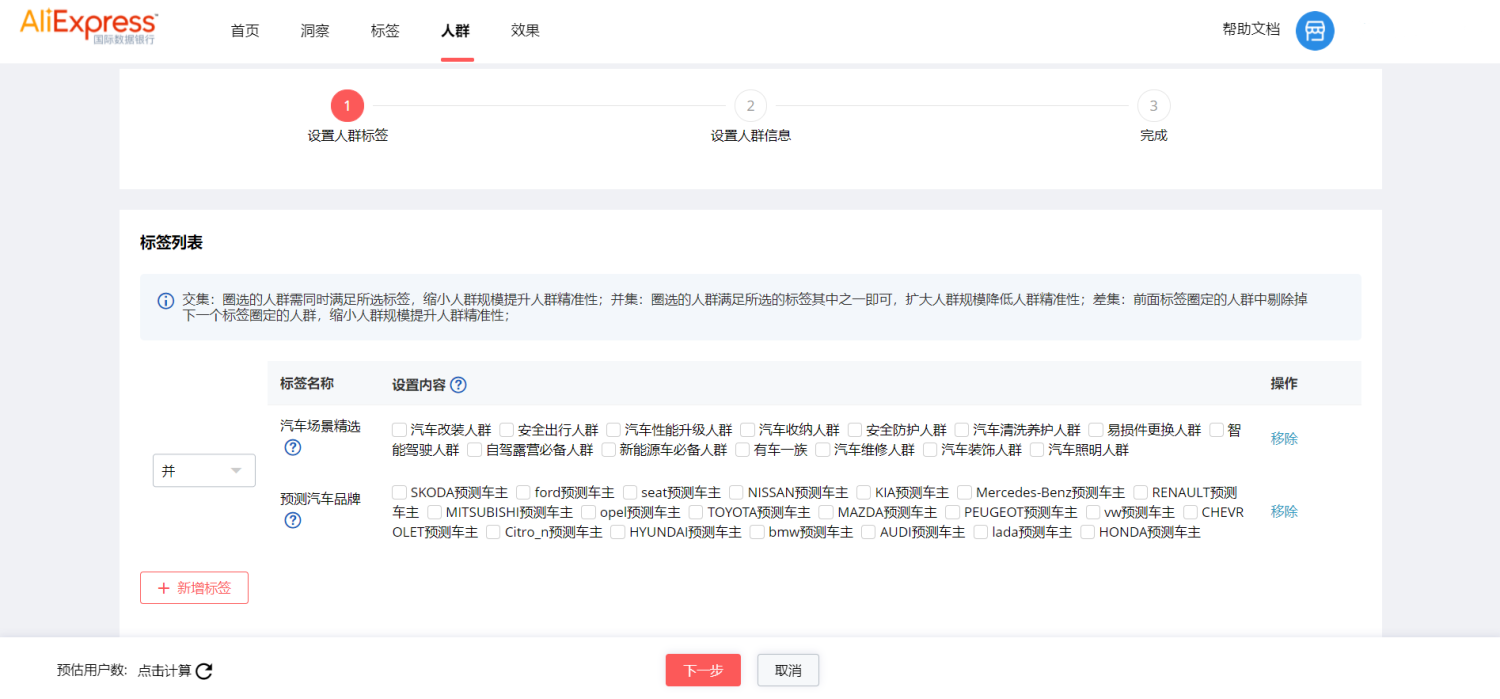This screenshot has width=1500, height=699.
Task: Check KIA预测车主 checkbox
Action: point(864,492)
